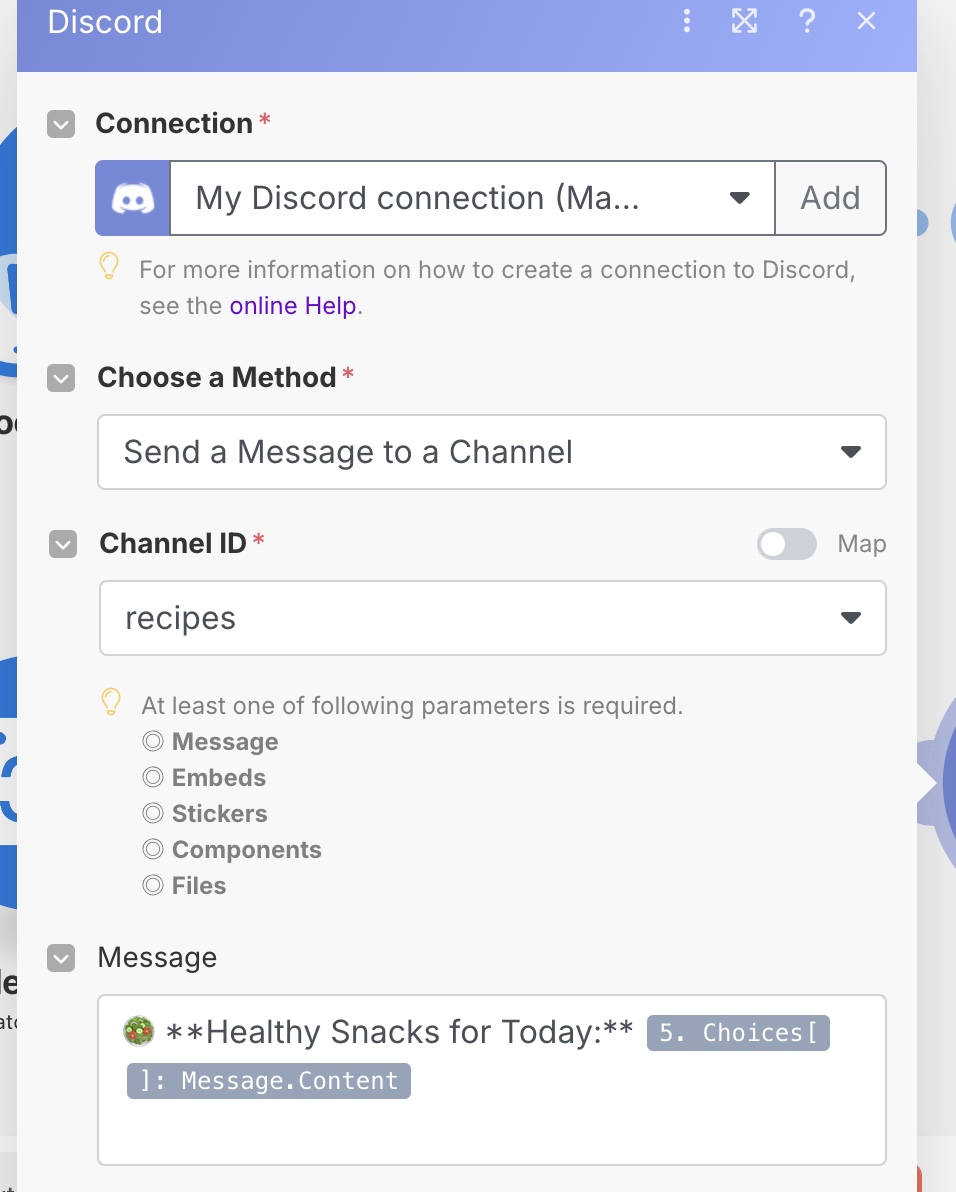Image resolution: width=956 pixels, height=1192 pixels.
Task: Click the salad emoji in the message
Action: tap(139, 1032)
